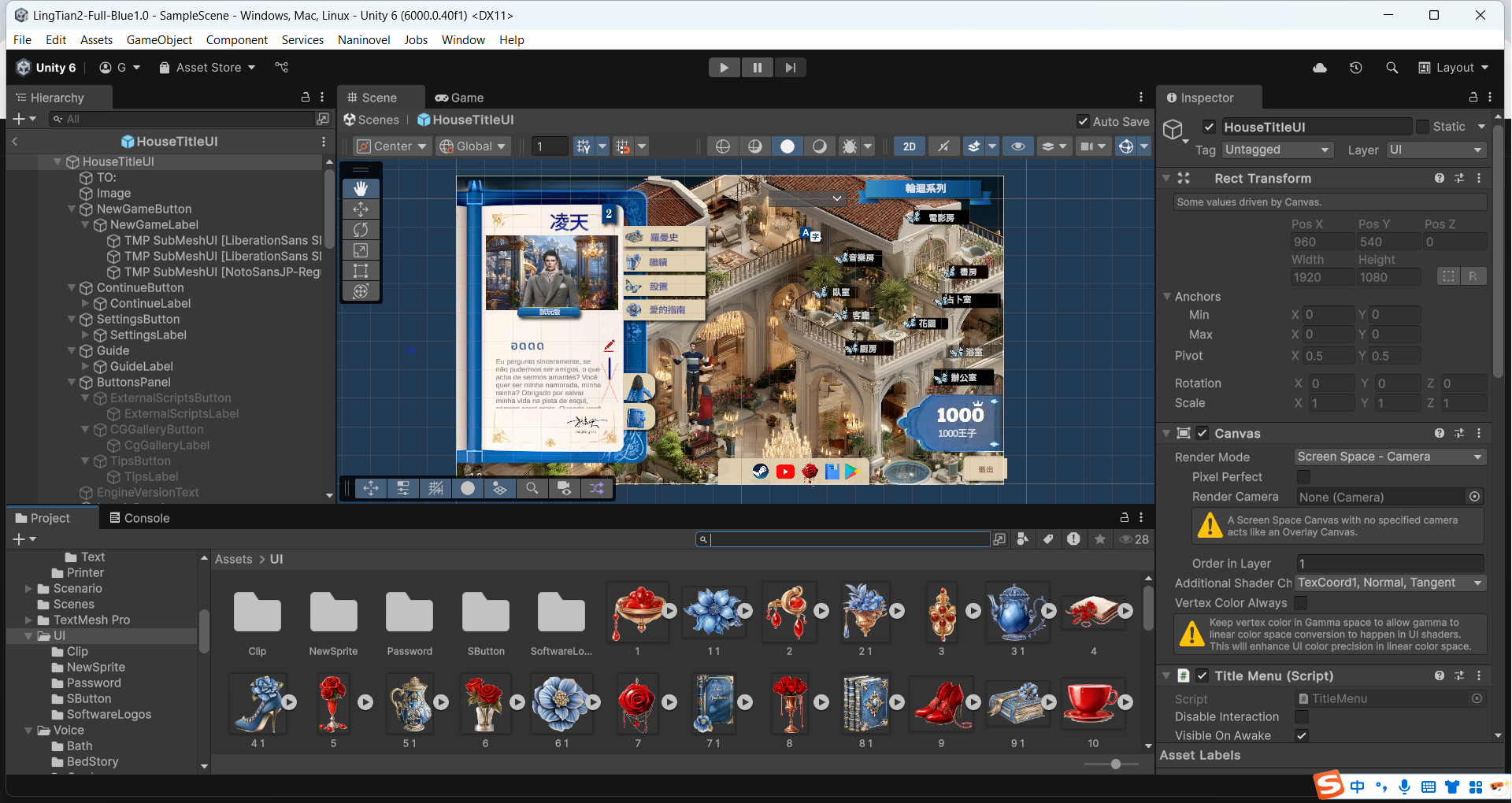Image resolution: width=1512 pixels, height=803 pixels.
Task: Open the Undo History icon
Action: [1355, 68]
